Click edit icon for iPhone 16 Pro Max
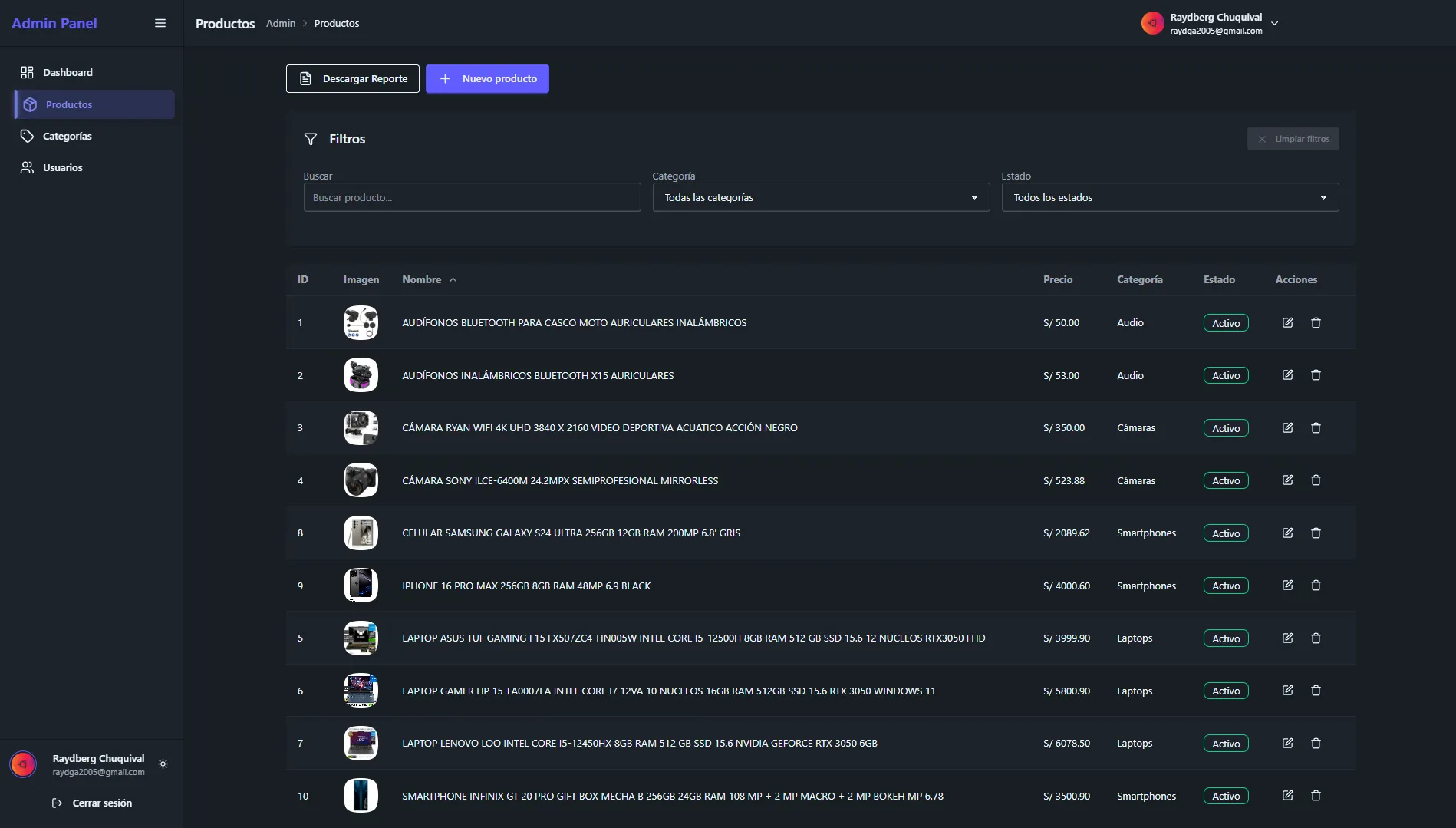 pyautogui.click(x=1287, y=586)
